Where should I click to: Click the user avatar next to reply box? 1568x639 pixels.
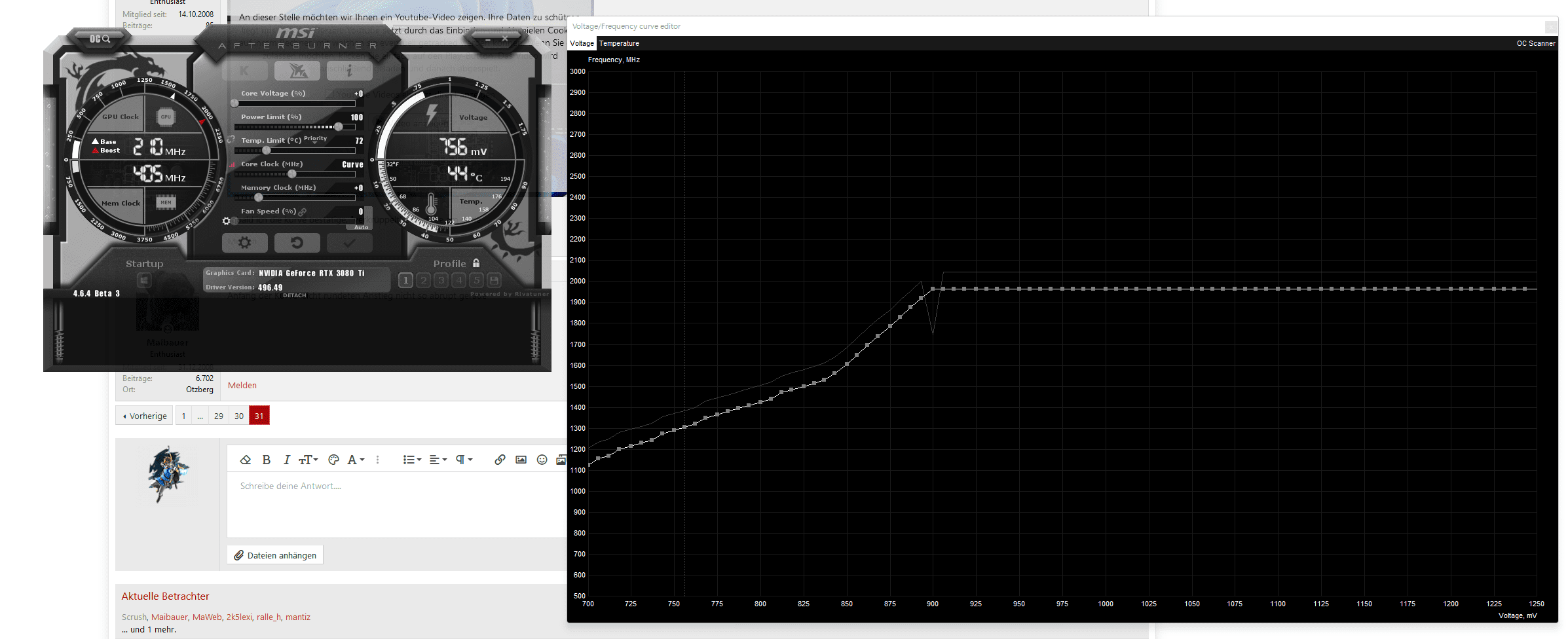pyautogui.click(x=168, y=475)
